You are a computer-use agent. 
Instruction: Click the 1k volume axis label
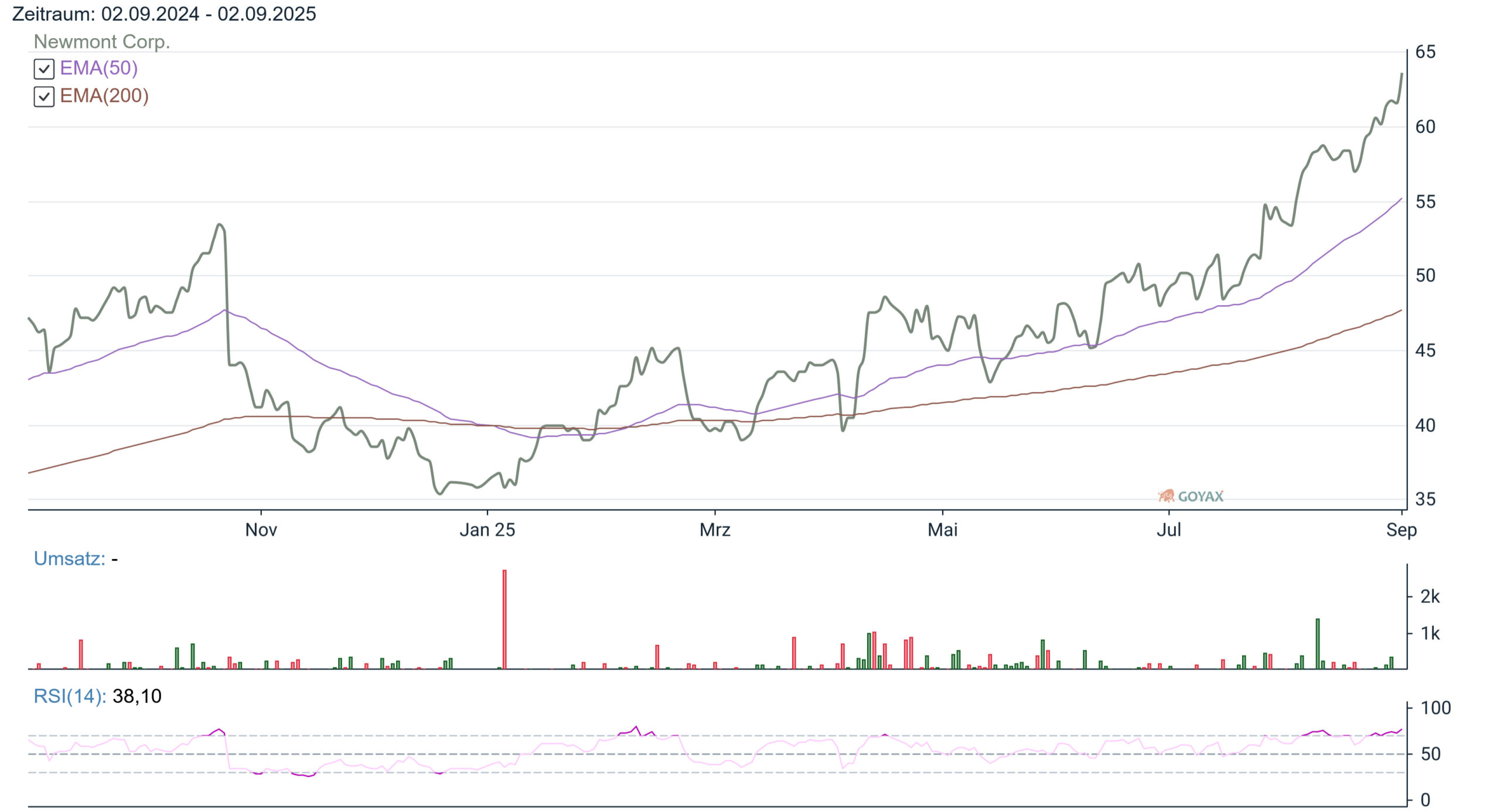[1430, 633]
